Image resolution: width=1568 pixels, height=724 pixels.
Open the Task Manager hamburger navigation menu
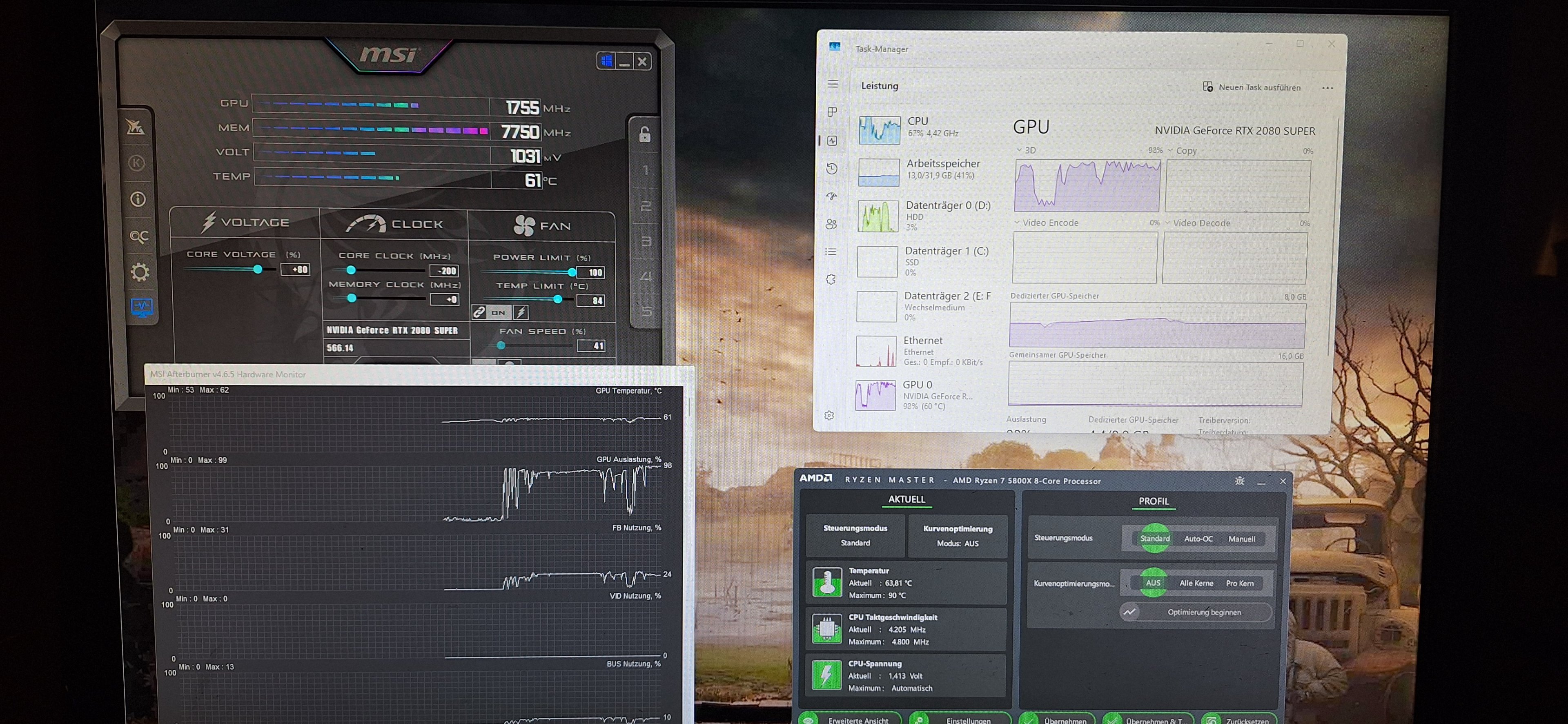click(833, 84)
